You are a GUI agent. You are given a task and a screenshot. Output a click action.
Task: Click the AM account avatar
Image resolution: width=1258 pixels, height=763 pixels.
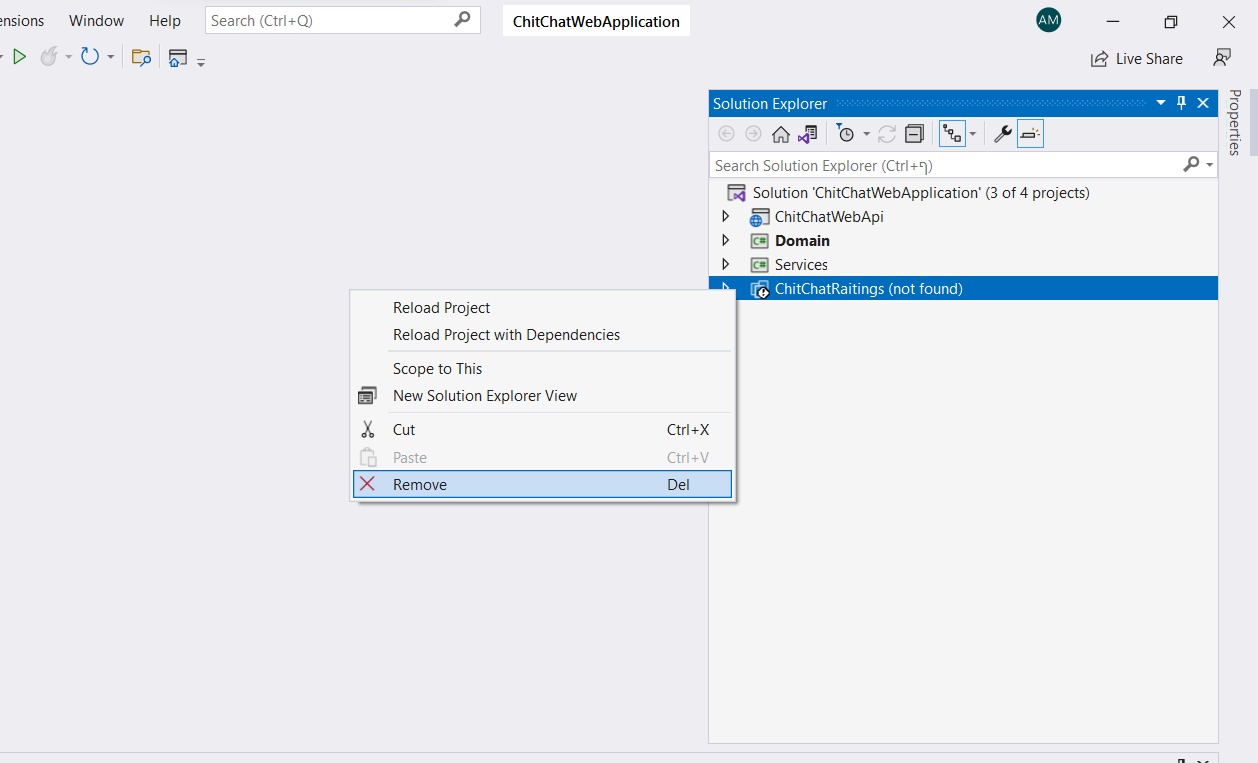click(1048, 20)
